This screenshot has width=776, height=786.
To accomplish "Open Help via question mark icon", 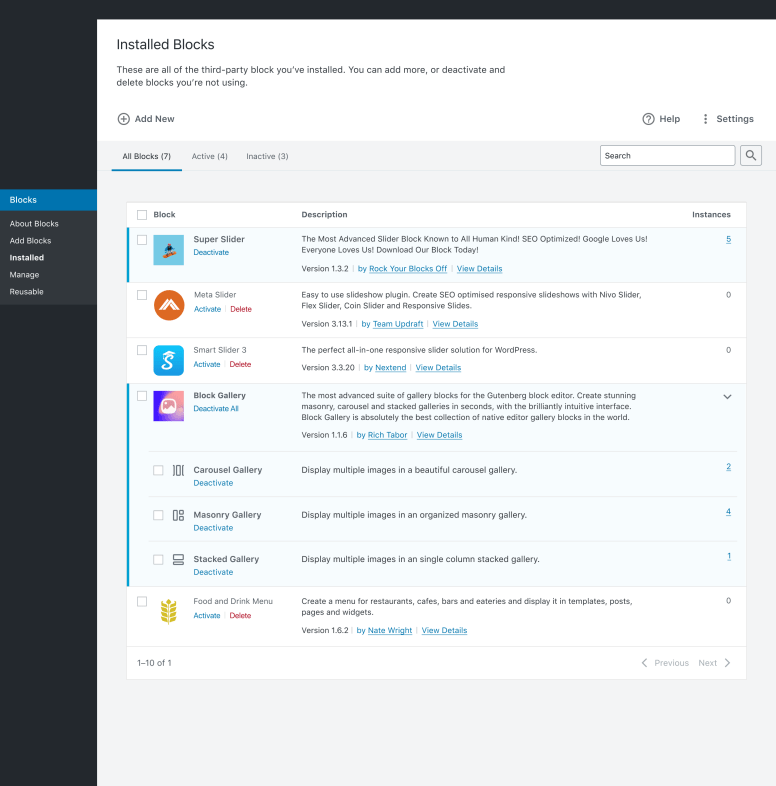I will click(648, 119).
